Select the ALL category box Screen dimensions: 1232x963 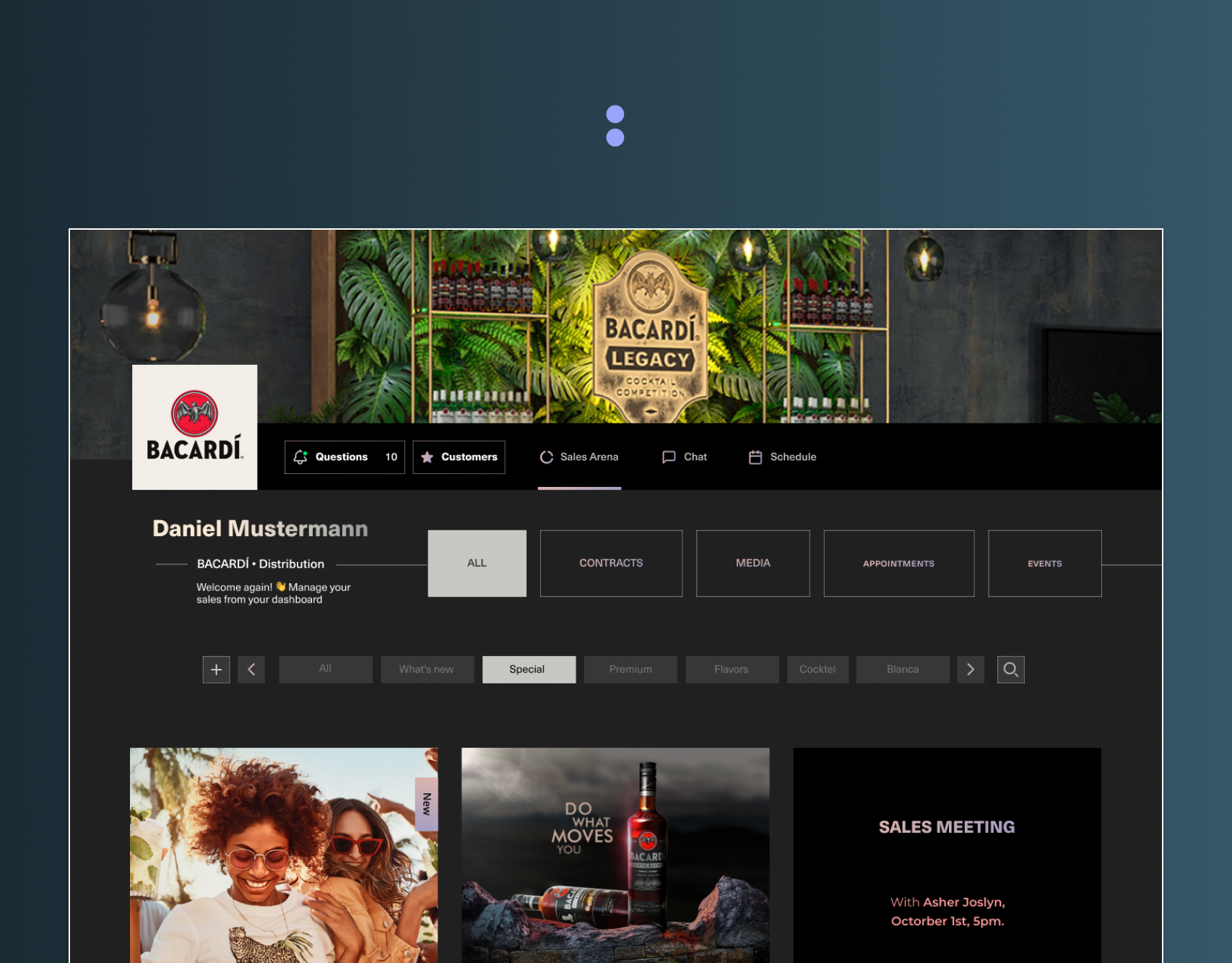coord(477,563)
